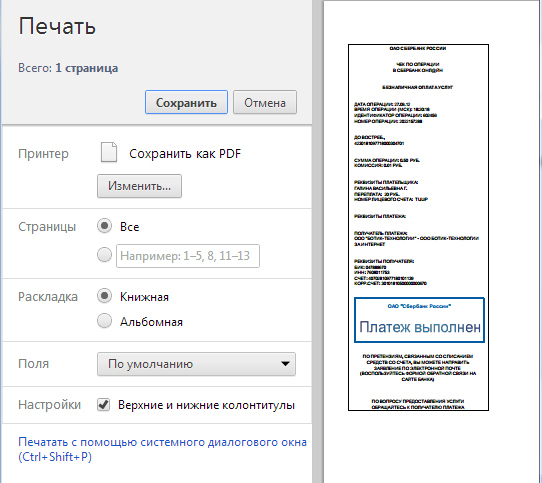Toggle Верхние и нижние колонтитулы checkbox
The height and width of the screenshot is (483, 542).
(103, 405)
